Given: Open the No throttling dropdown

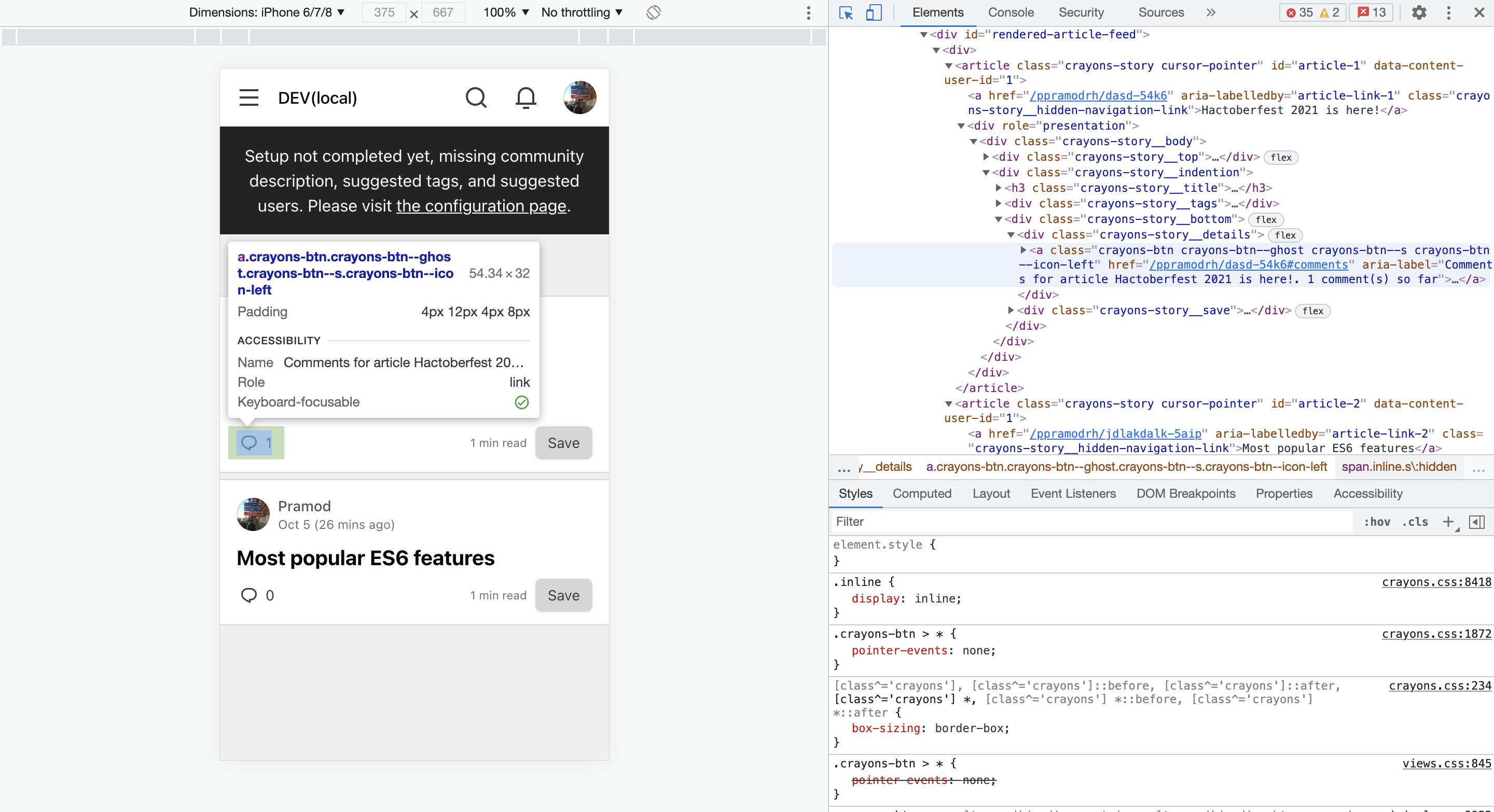Looking at the screenshot, I should tap(582, 13).
